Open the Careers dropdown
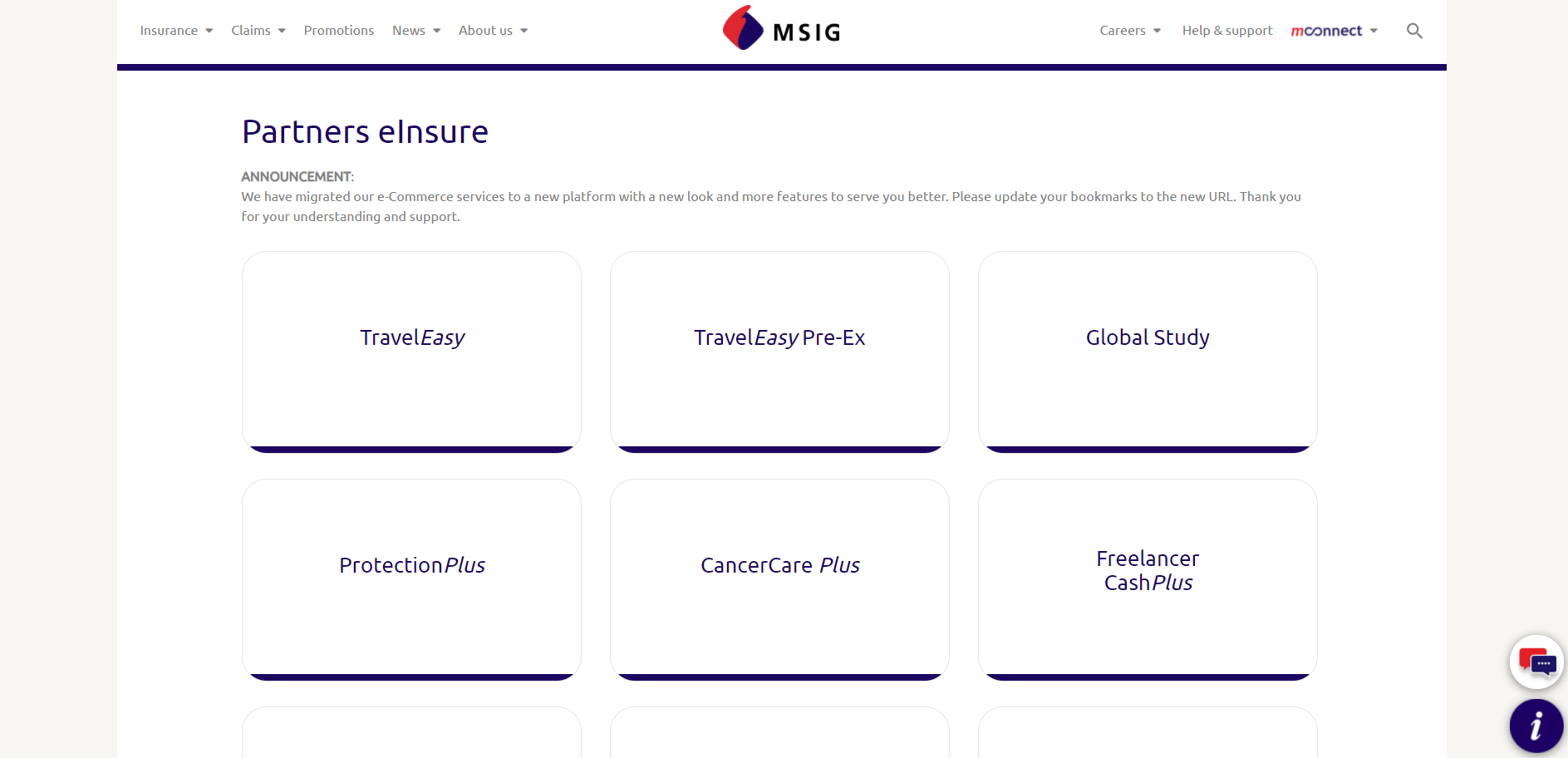This screenshot has width=1568, height=758. point(1130,31)
